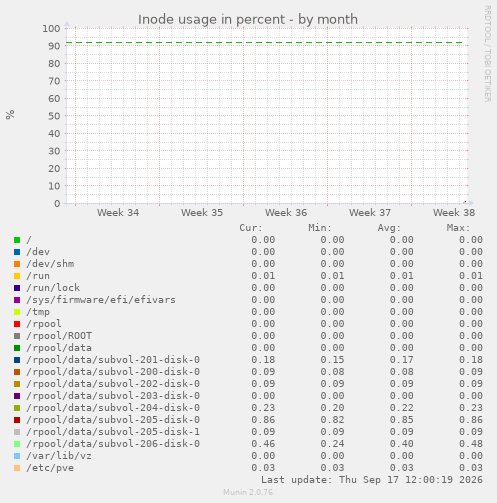Click the /sys/firmware/efi/efivars legend label

click(x=101, y=300)
